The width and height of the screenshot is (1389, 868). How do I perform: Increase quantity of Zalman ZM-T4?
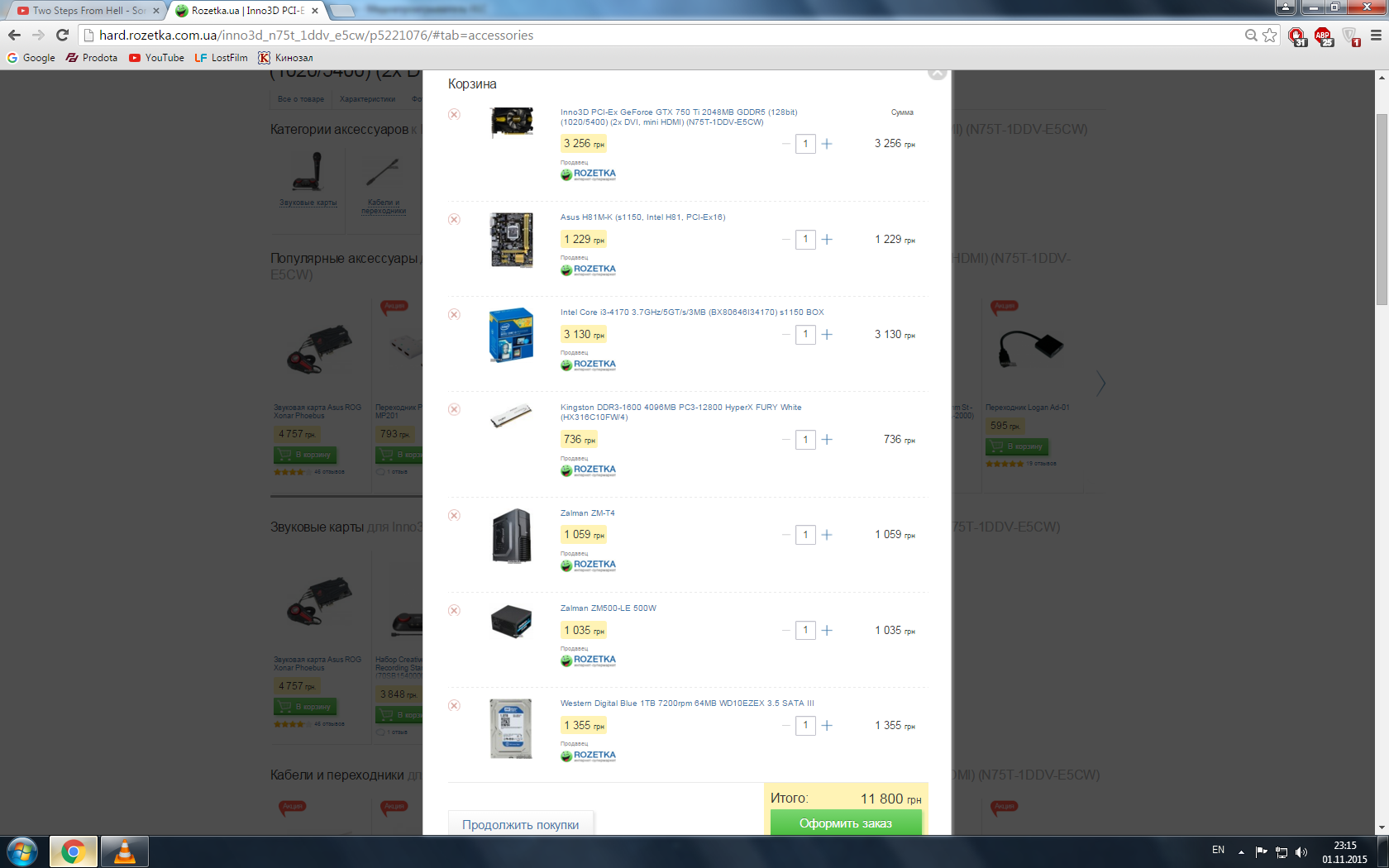point(827,535)
